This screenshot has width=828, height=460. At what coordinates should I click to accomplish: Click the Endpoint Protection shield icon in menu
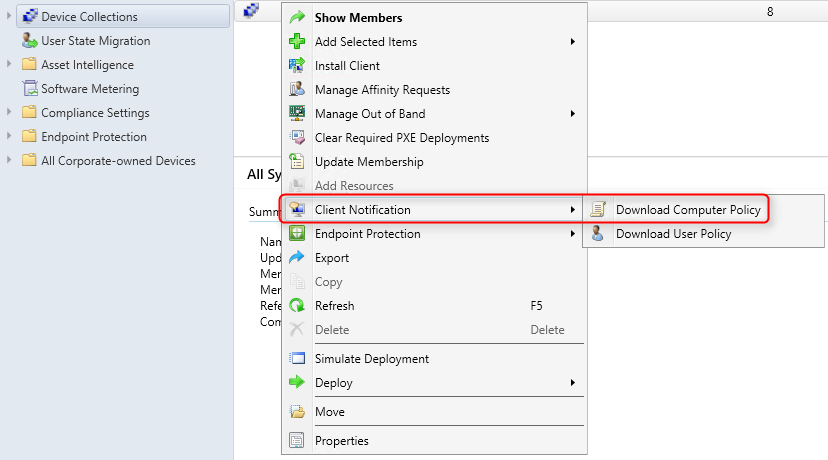[x=297, y=233]
